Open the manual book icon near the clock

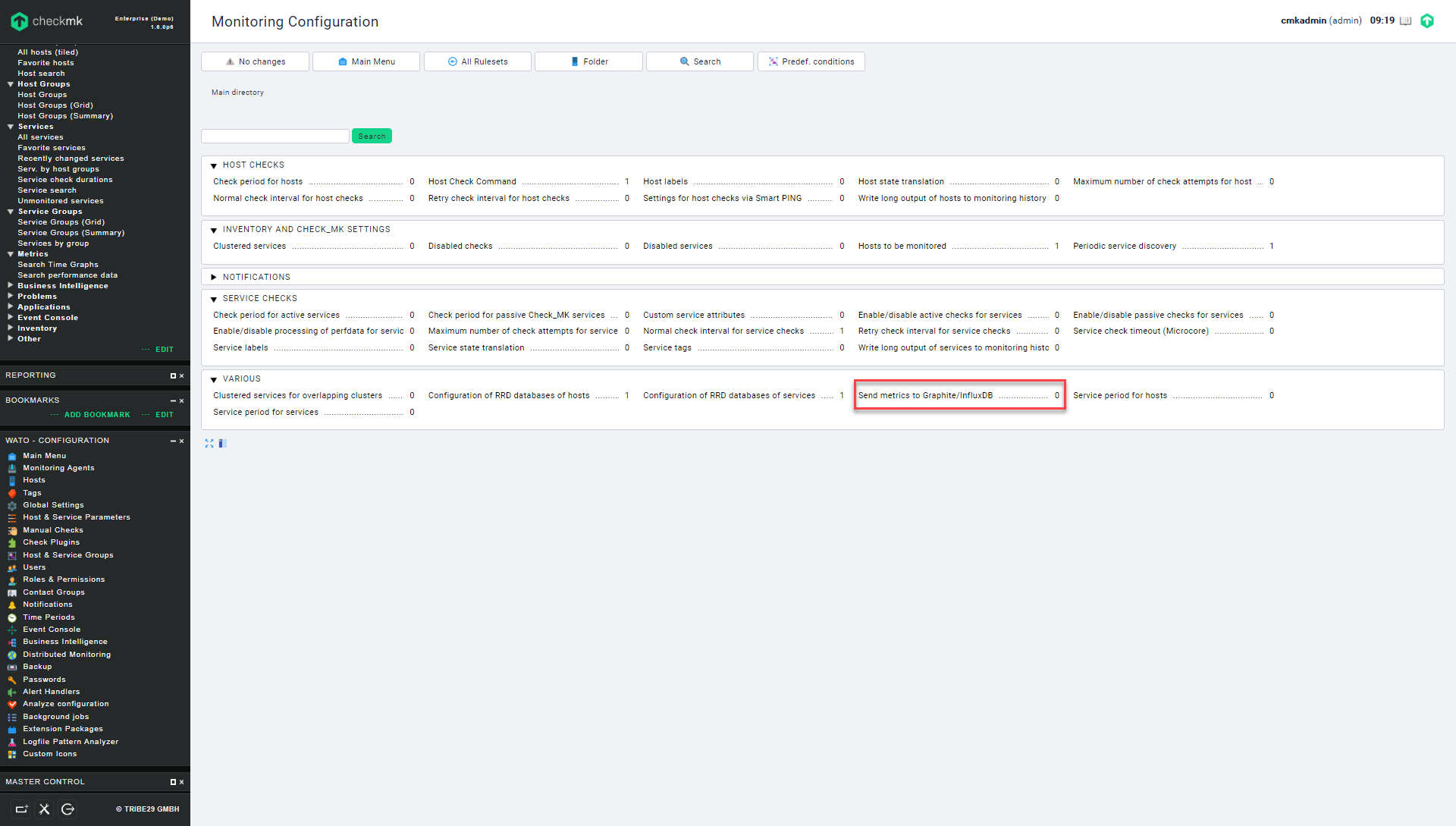click(1405, 21)
